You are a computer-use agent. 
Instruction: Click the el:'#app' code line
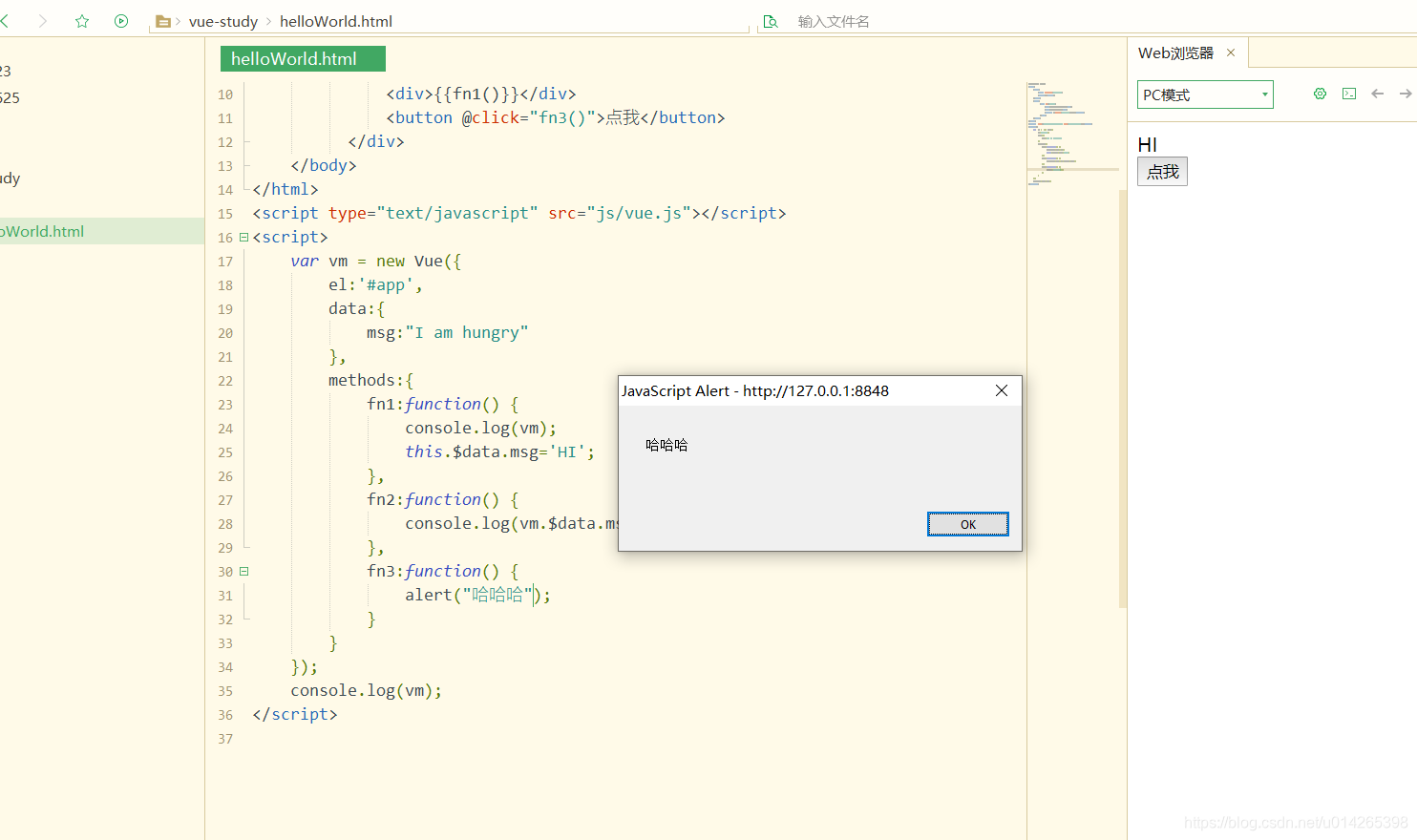(x=375, y=284)
